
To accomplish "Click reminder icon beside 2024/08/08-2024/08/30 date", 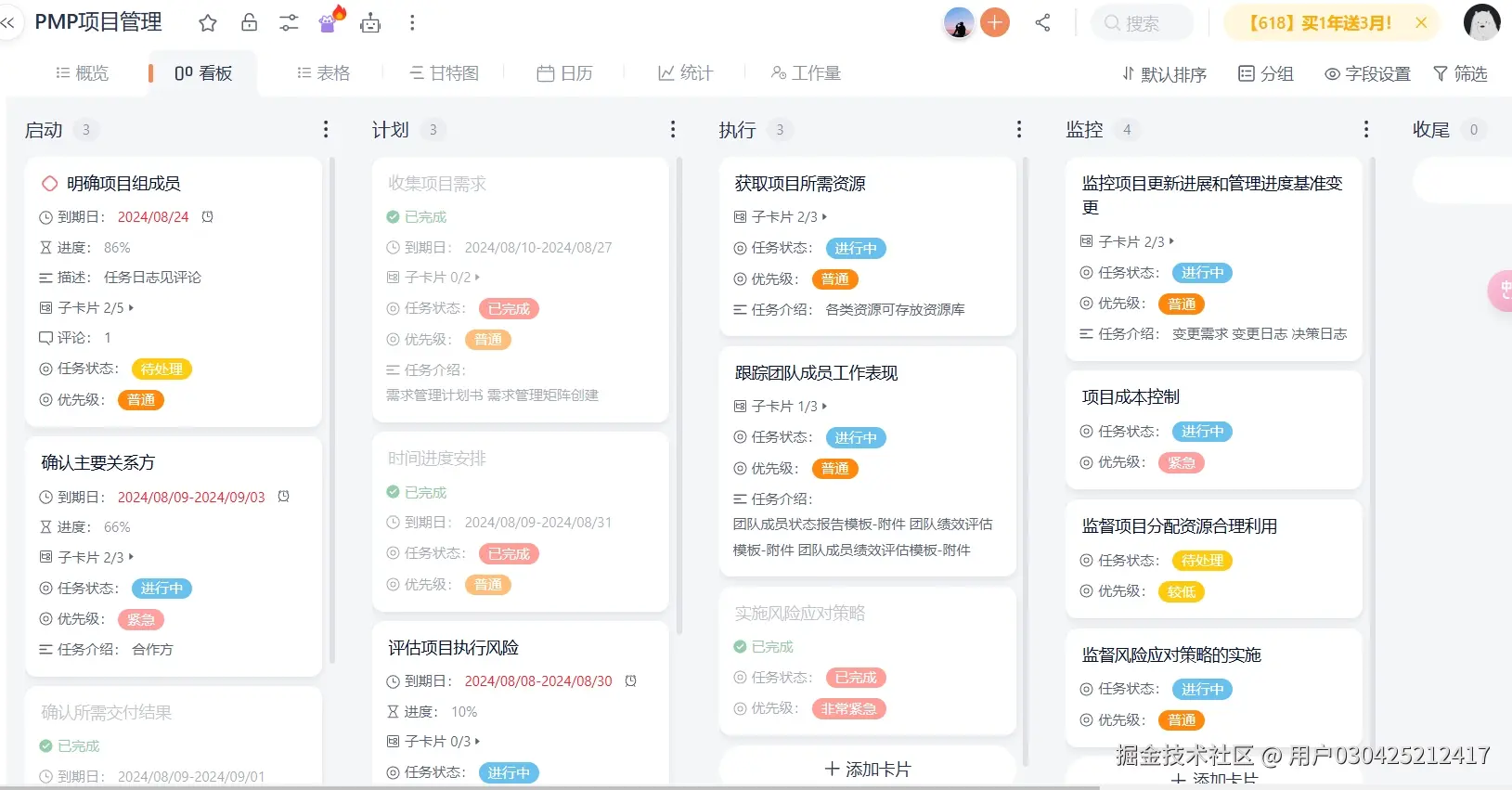I will 631,681.
